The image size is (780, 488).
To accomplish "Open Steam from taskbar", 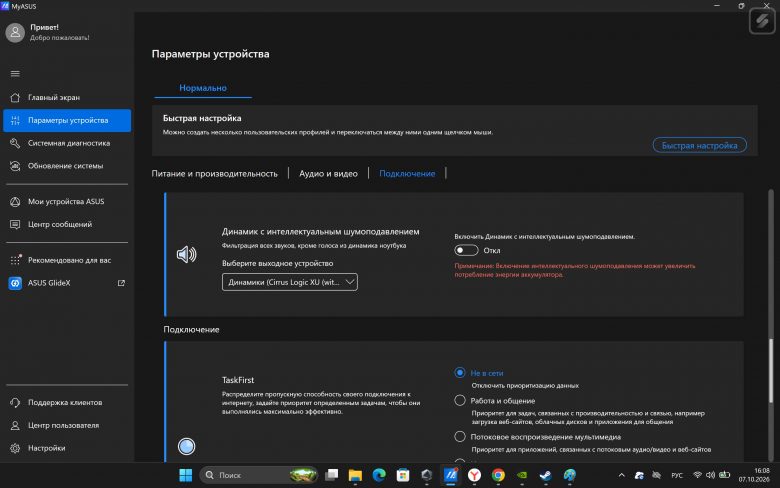I will point(546,475).
